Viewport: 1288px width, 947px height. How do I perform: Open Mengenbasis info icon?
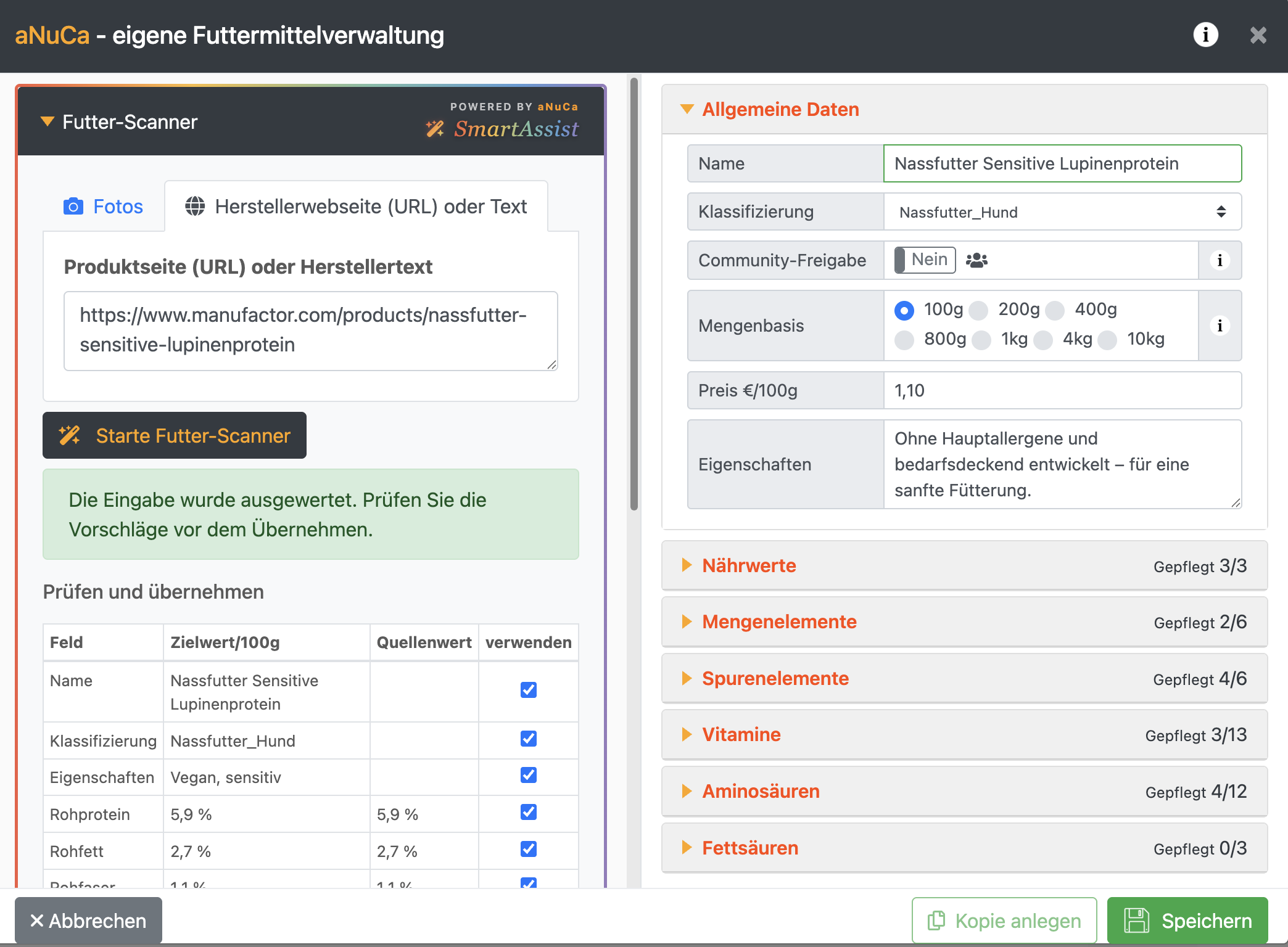1220,326
